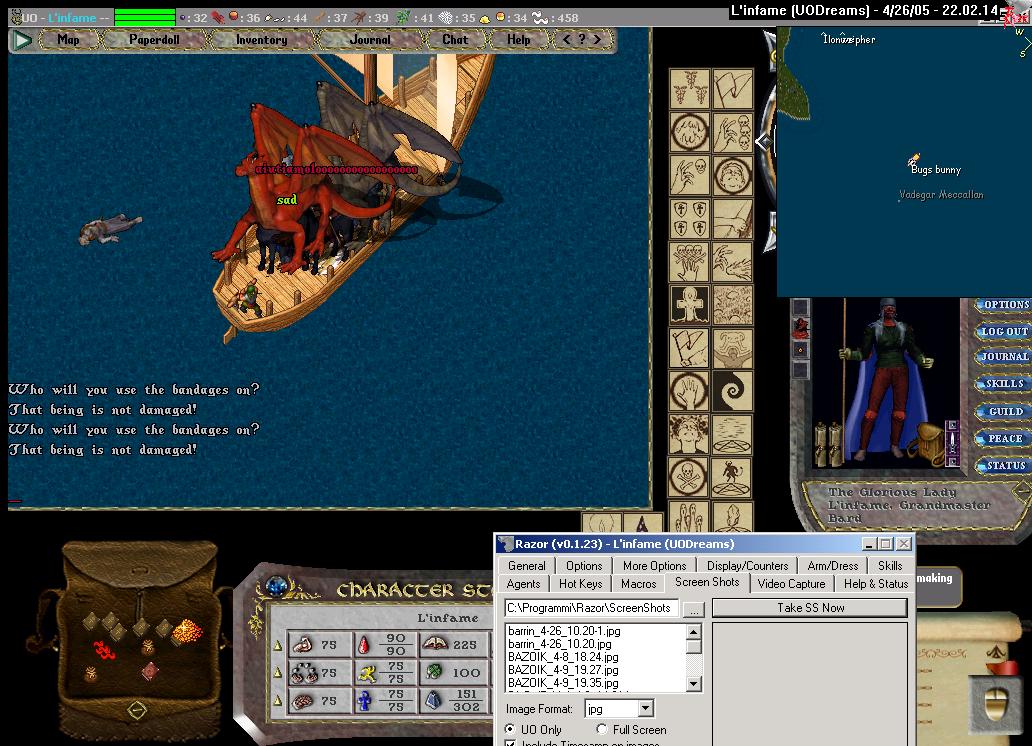Image resolution: width=1032 pixels, height=746 pixels.
Task: Click the GUILD button on the paperdoll
Action: [1004, 412]
